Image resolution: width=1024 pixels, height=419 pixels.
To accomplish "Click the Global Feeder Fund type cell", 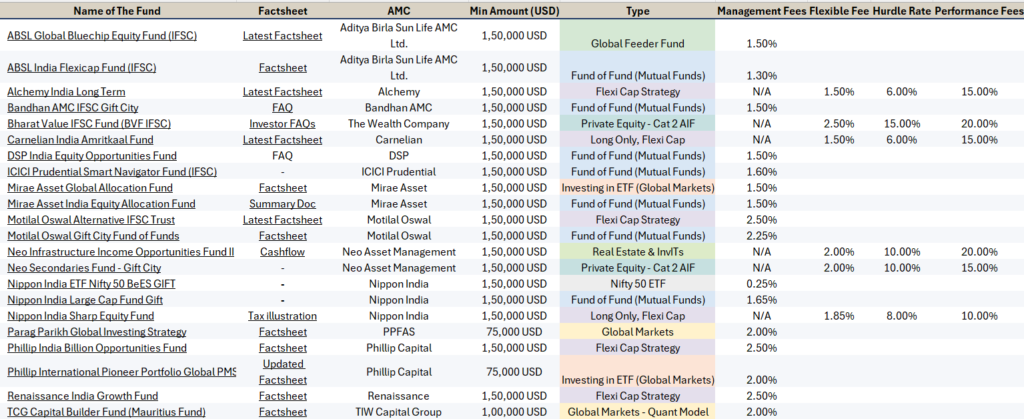I will pyautogui.click(x=637, y=36).
